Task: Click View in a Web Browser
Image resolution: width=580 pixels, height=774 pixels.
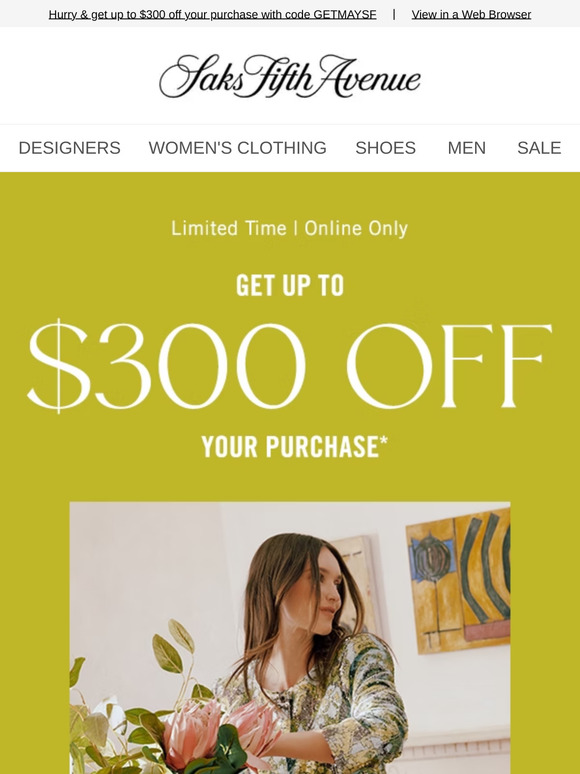Action: [471, 14]
